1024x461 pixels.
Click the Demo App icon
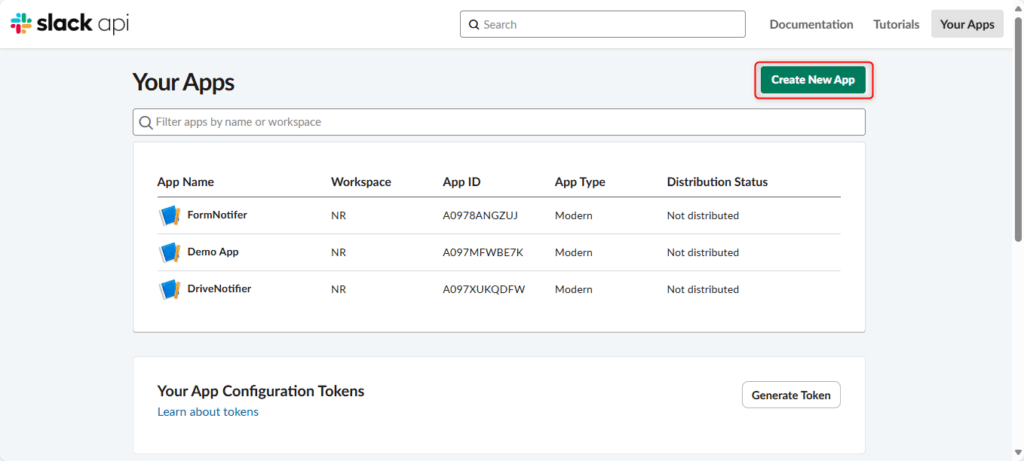coord(170,252)
